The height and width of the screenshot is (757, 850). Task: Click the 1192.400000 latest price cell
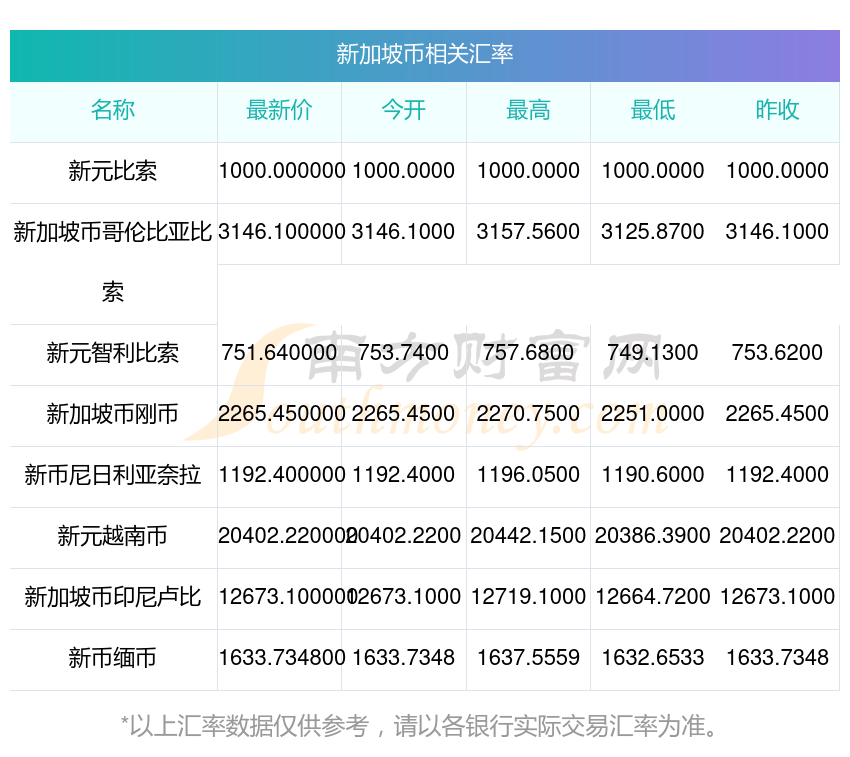pos(282,474)
